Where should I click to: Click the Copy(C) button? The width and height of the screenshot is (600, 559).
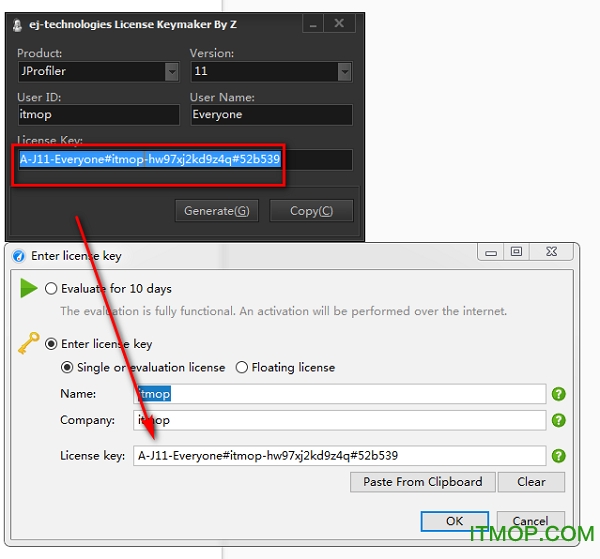coord(311,211)
